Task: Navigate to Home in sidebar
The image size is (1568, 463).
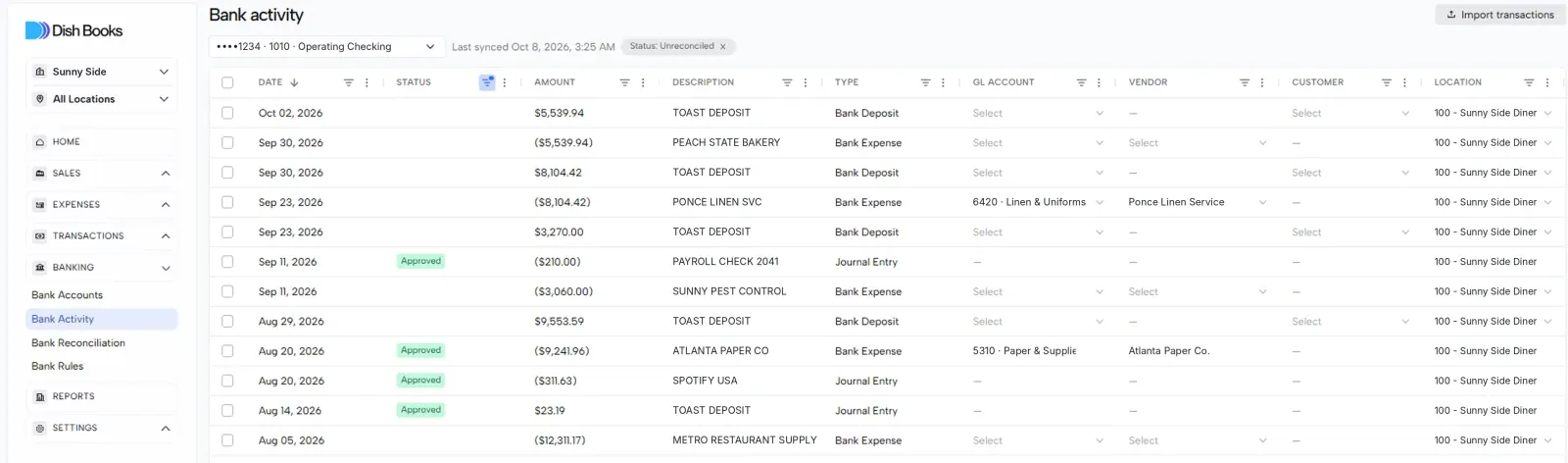Action: pos(102,142)
